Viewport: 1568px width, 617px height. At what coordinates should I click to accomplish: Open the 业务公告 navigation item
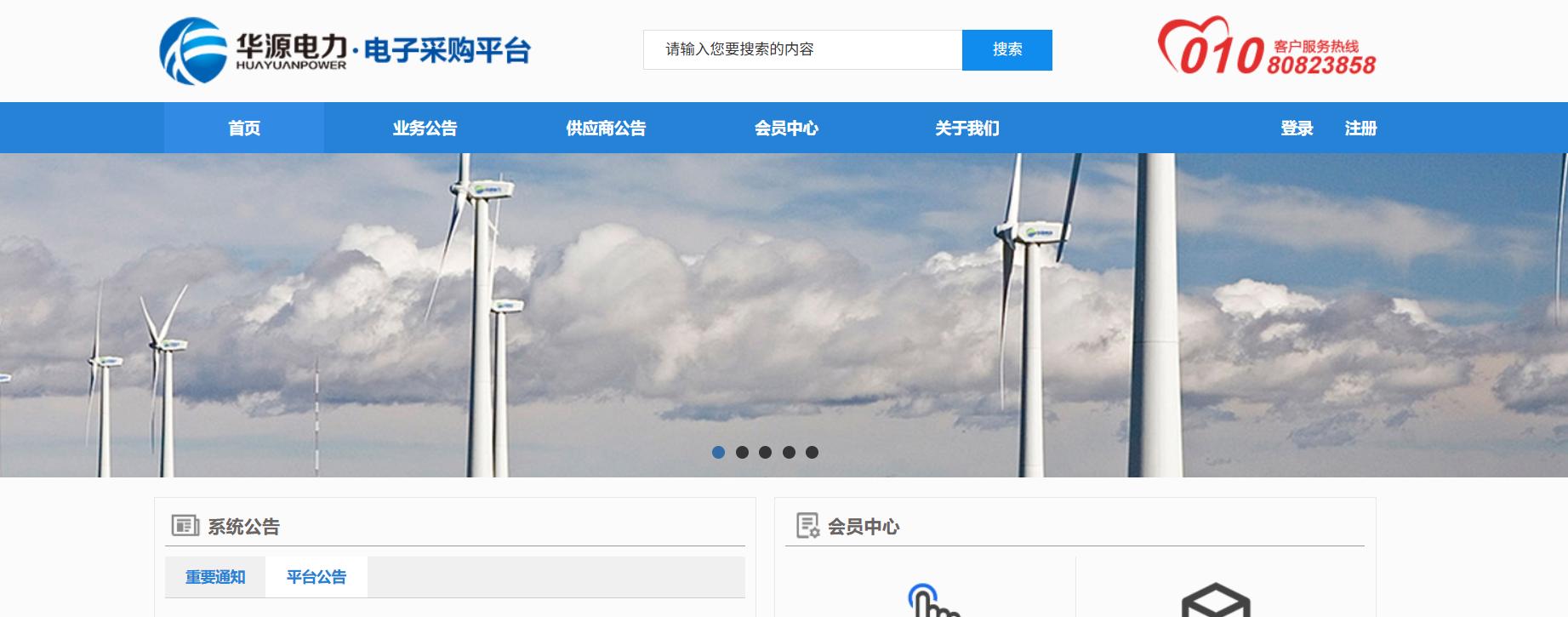[425, 129]
